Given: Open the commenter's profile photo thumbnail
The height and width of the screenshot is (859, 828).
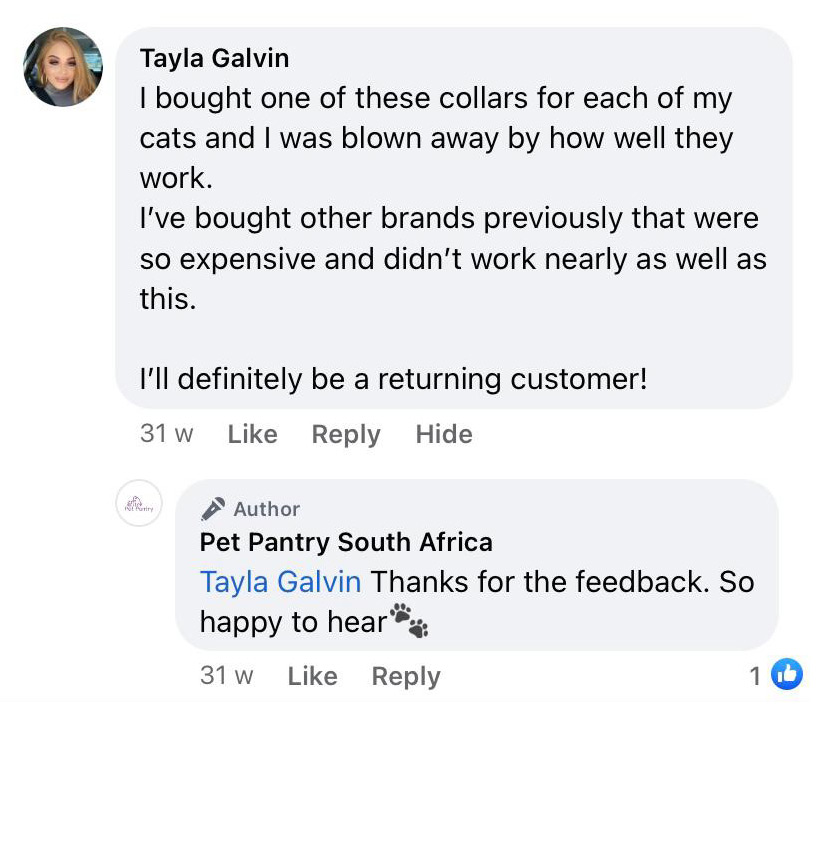Looking at the screenshot, I should coord(63,67).
